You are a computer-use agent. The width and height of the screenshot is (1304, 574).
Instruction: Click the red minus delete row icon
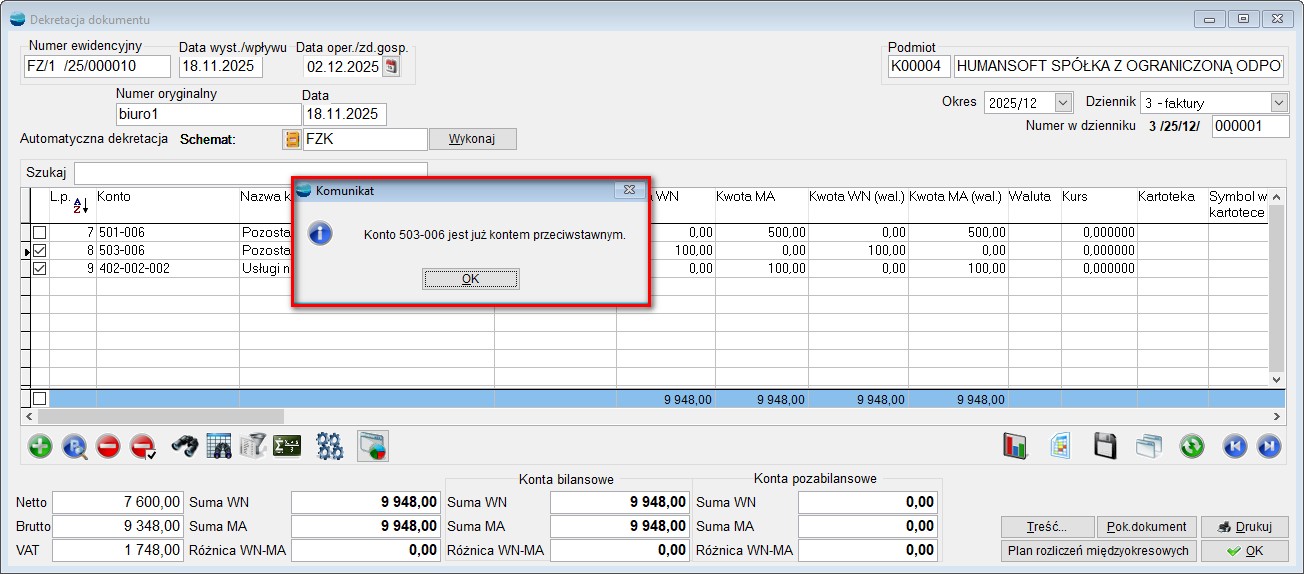click(x=108, y=446)
